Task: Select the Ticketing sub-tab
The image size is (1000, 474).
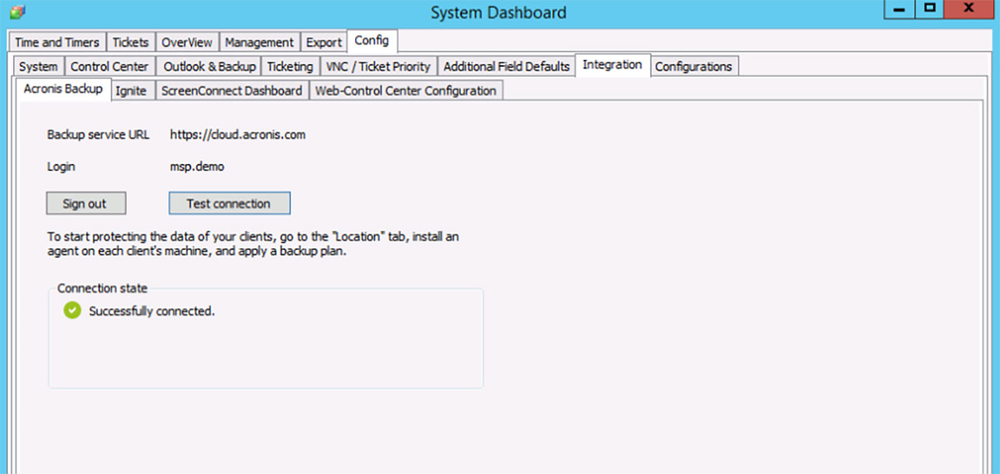Action: pos(290,66)
